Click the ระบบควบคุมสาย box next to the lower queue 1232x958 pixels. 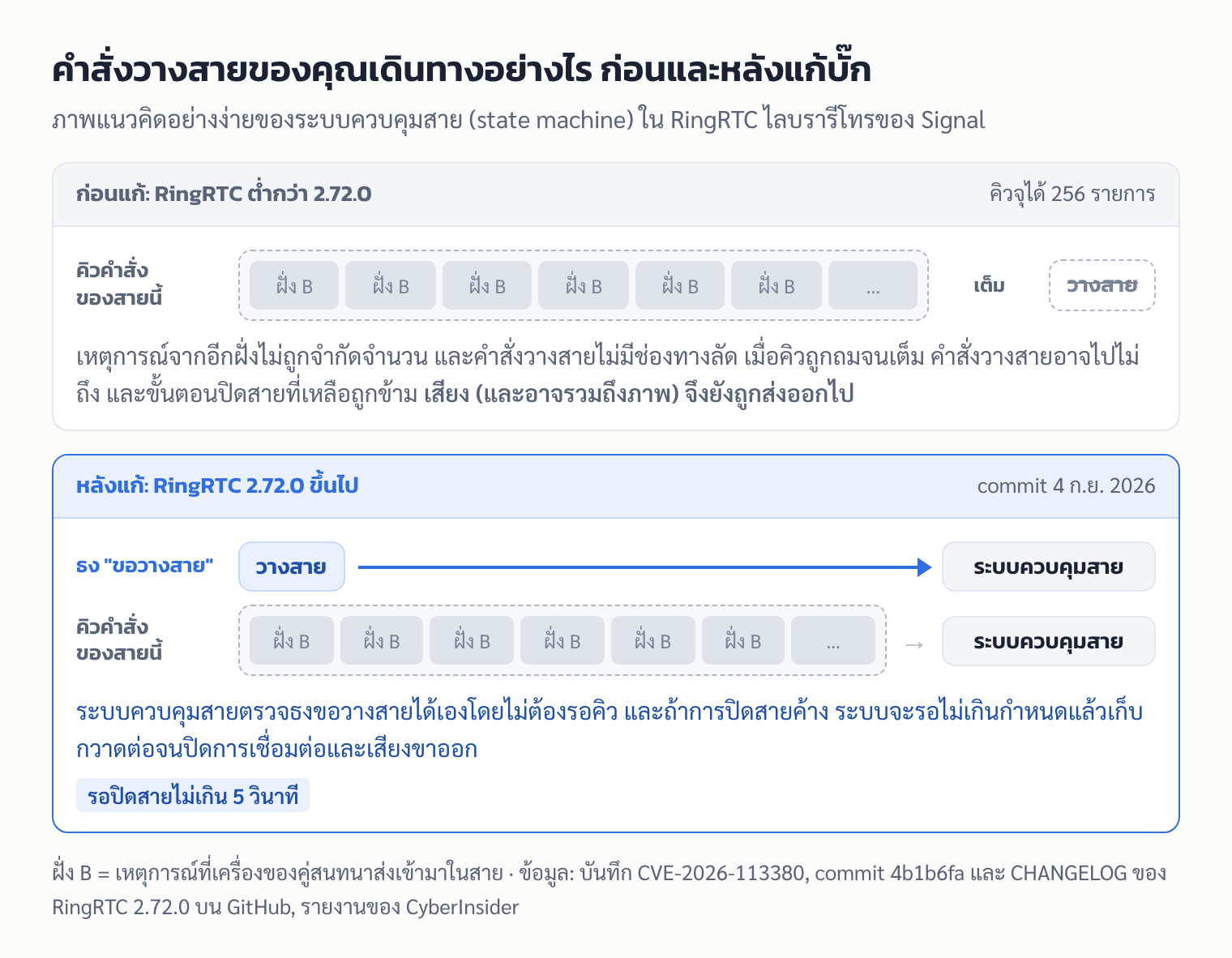tap(1048, 641)
